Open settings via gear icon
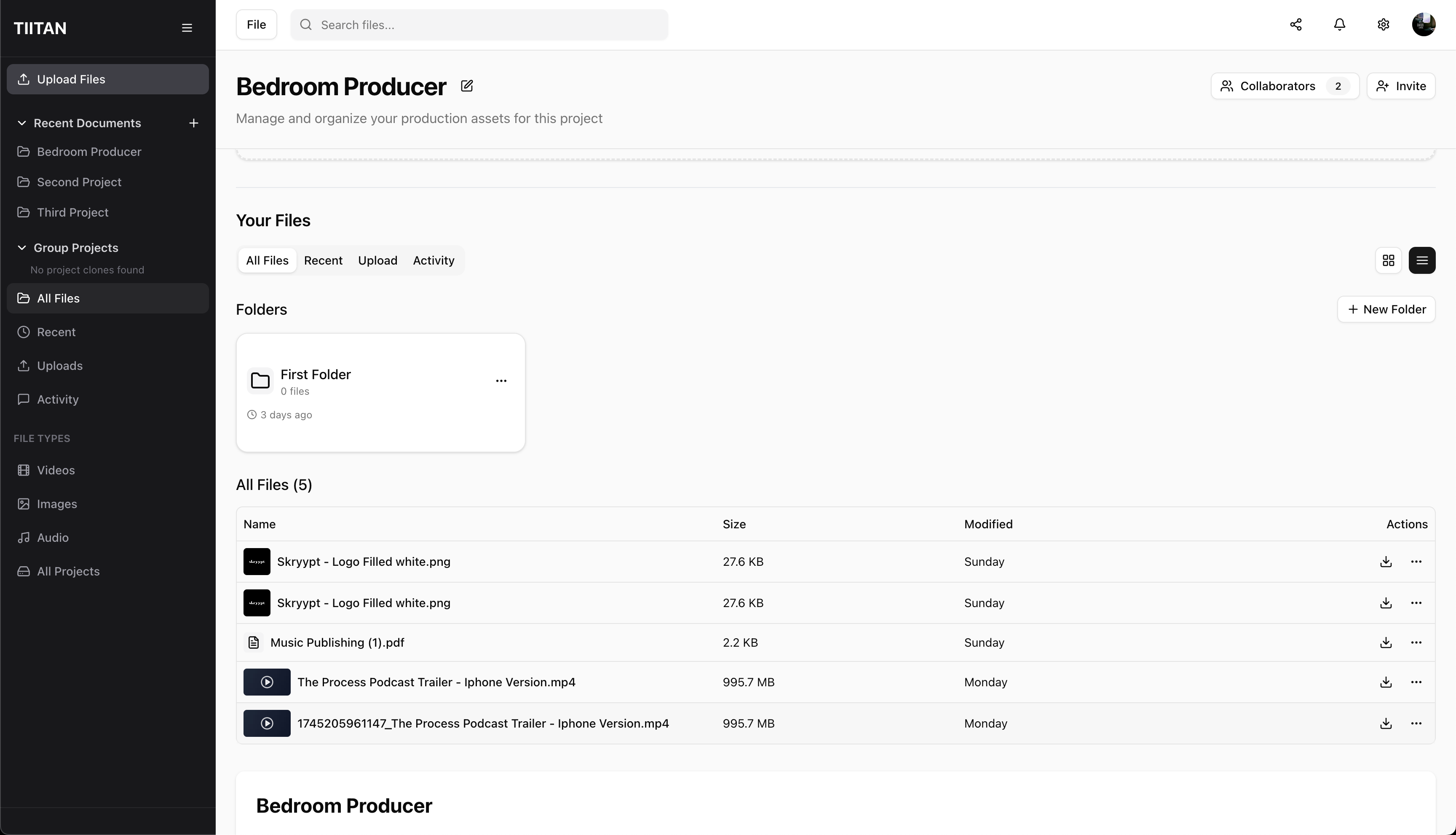The height and width of the screenshot is (835, 1456). pos(1383,25)
